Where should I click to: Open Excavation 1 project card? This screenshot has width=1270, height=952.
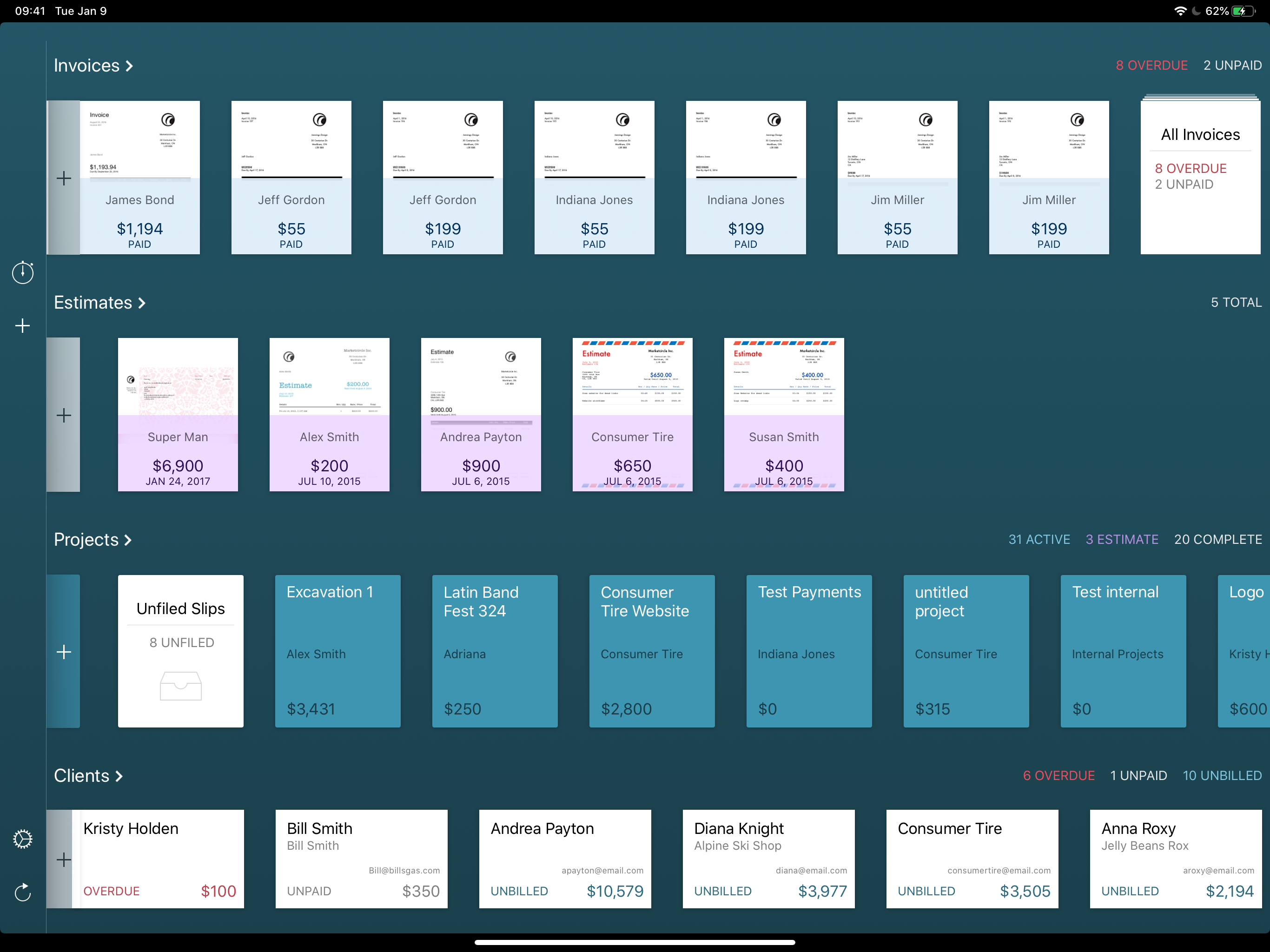(337, 652)
